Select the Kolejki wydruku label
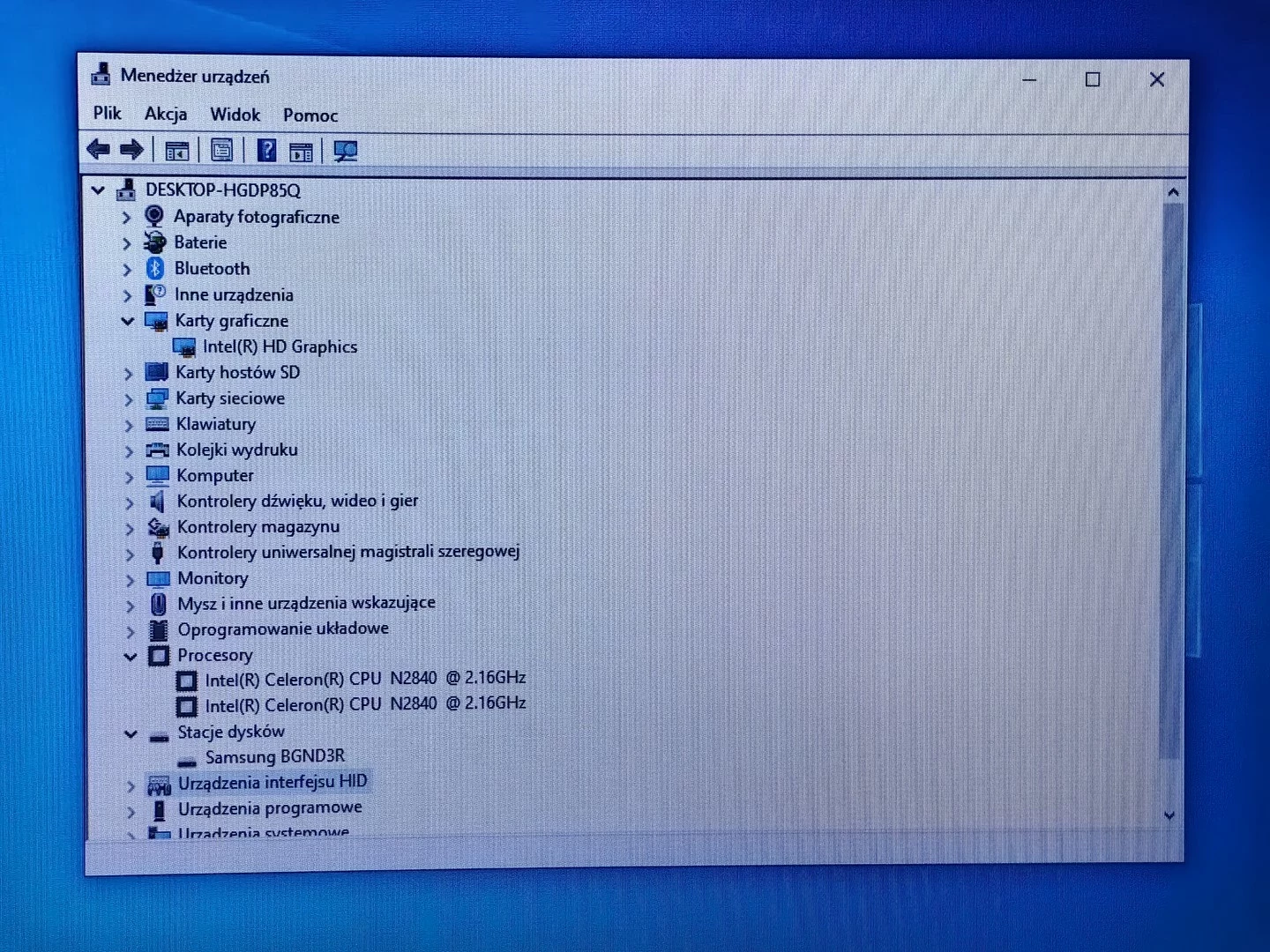 (x=237, y=450)
